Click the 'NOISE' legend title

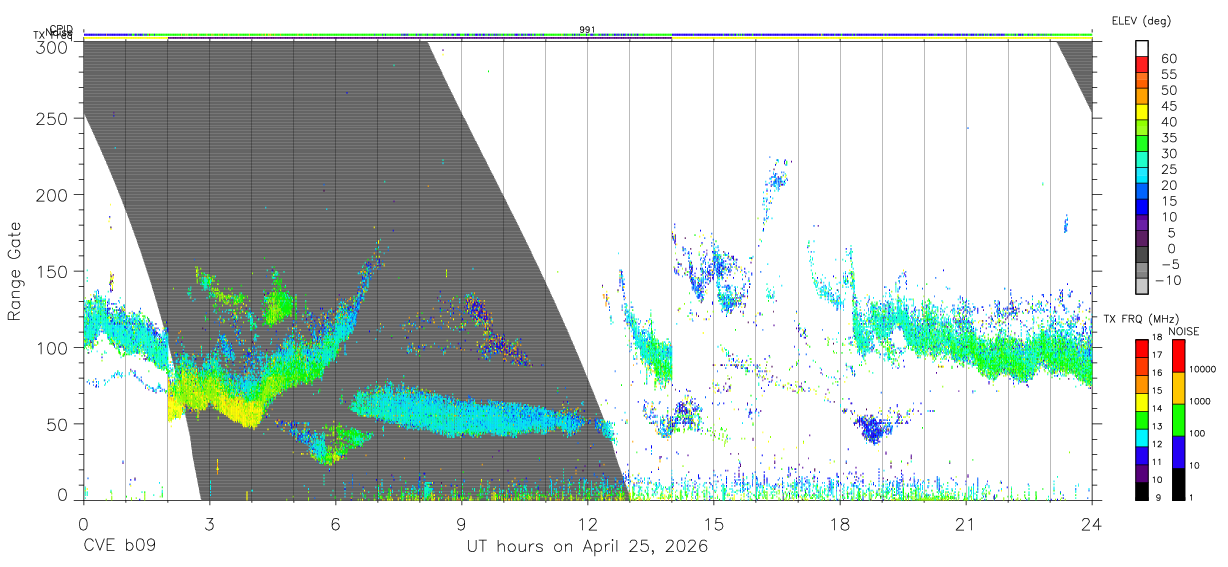point(1186,331)
